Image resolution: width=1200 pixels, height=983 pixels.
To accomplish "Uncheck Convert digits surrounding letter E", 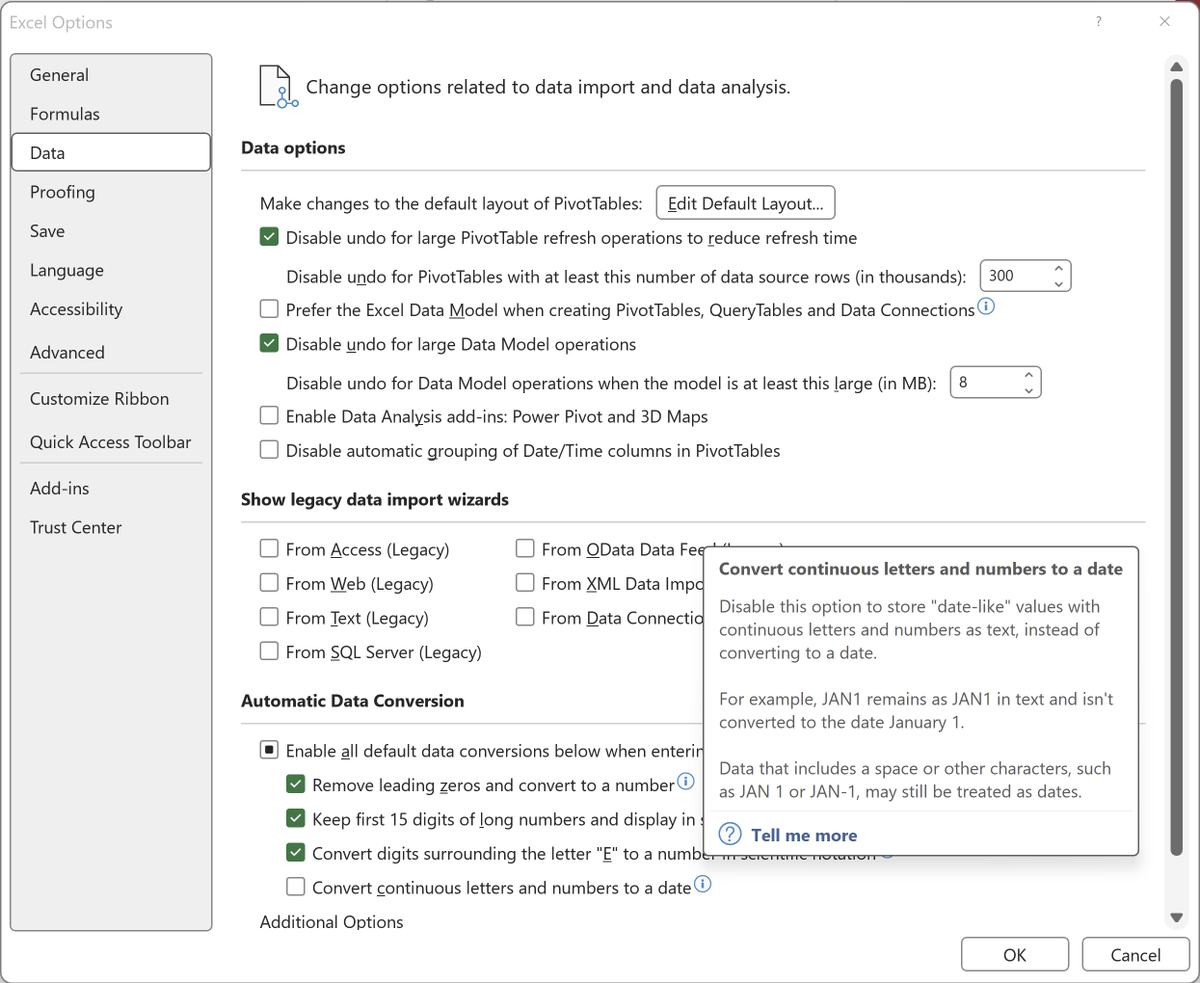I will tap(296, 853).
